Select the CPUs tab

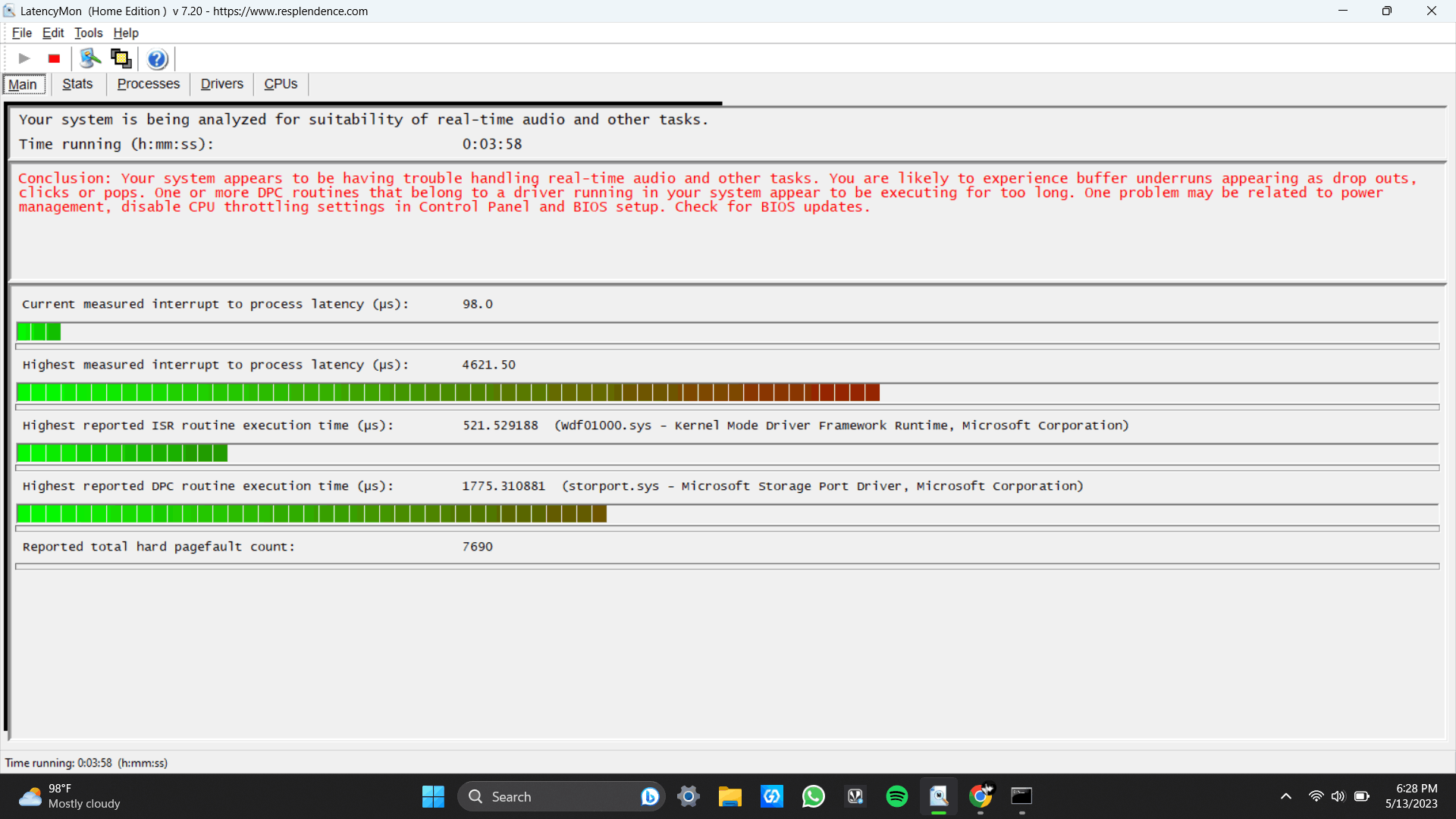pyautogui.click(x=281, y=84)
